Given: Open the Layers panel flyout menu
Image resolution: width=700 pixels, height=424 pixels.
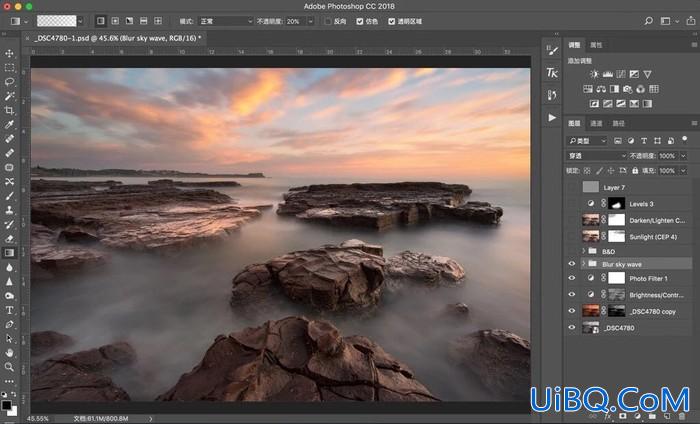Looking at the screenshot, I should click(694, 123).
